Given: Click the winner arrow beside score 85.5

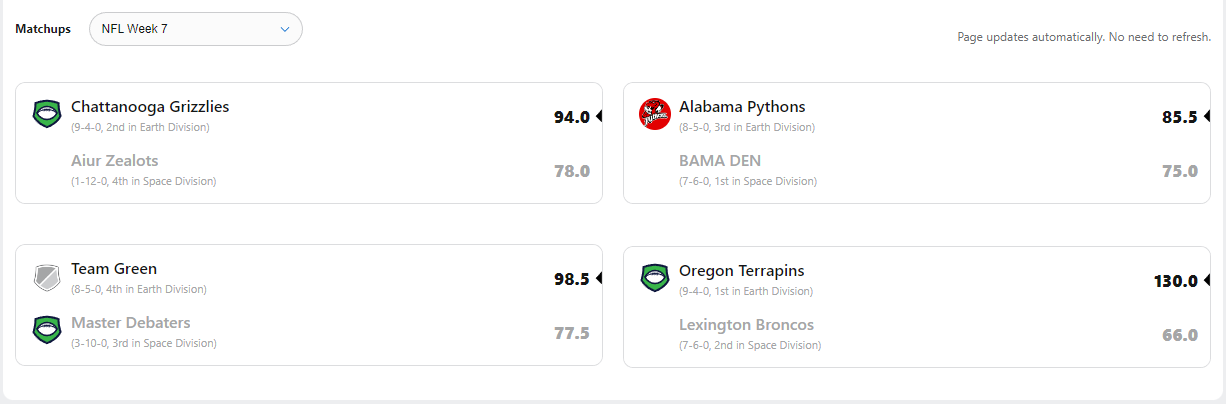Looking at the screenshot, I should coord(1207,116).
